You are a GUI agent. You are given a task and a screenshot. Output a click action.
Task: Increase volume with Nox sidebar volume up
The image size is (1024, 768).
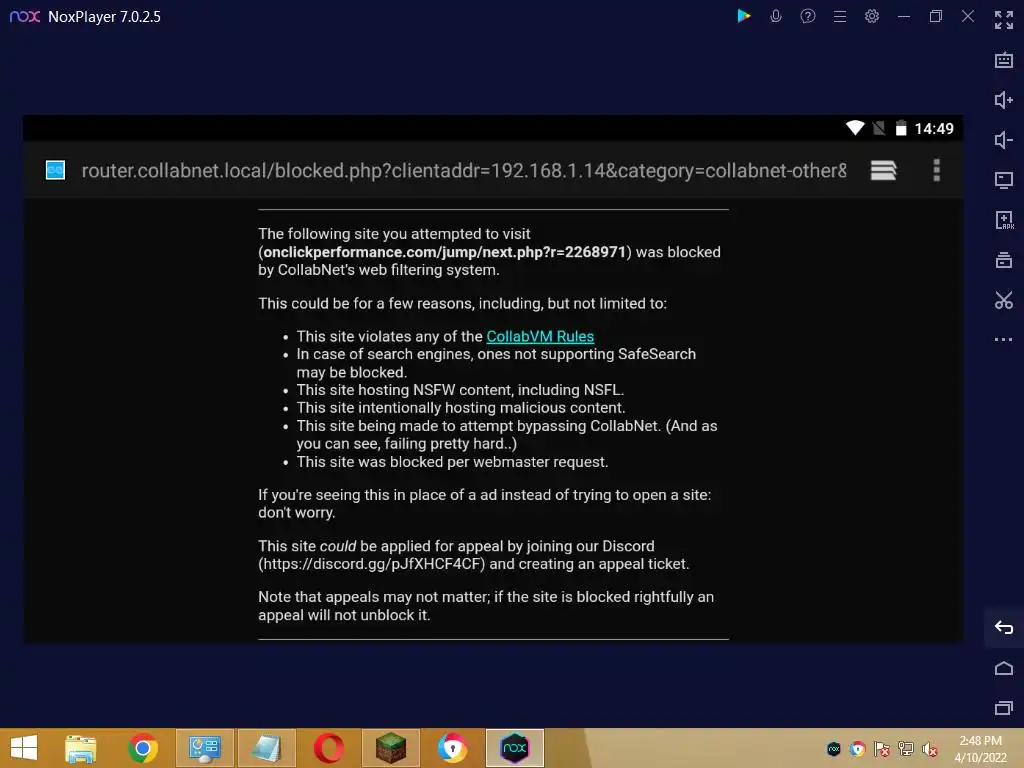coord(1004,100)
